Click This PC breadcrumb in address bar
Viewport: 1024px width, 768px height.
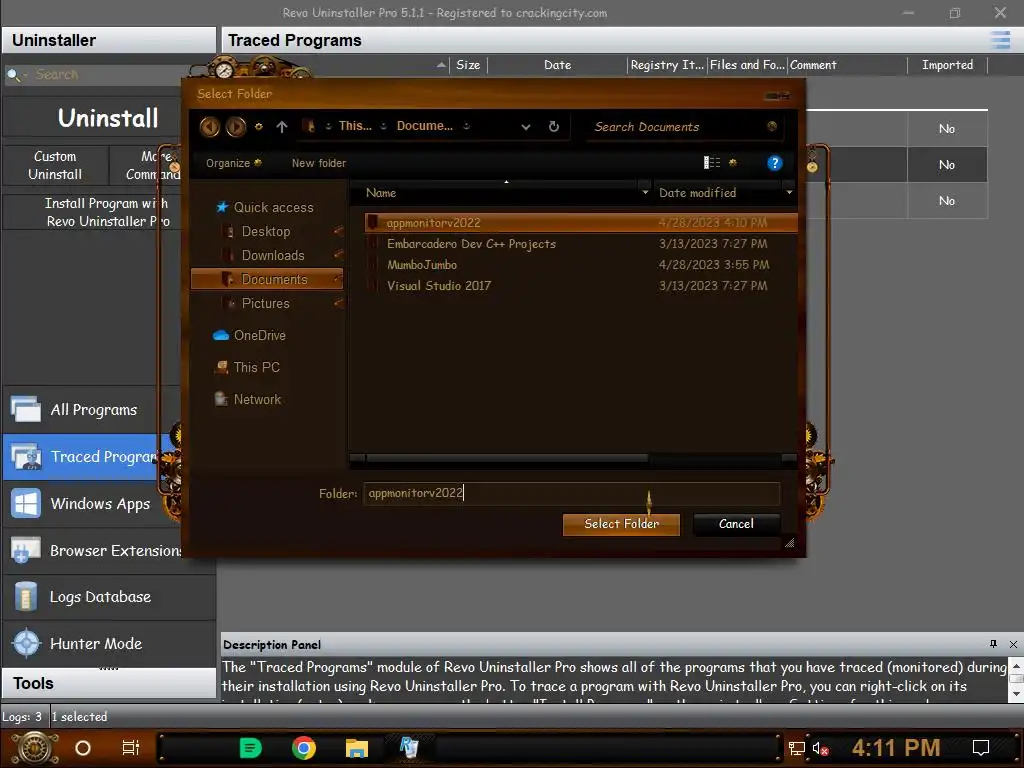(355, 126)
